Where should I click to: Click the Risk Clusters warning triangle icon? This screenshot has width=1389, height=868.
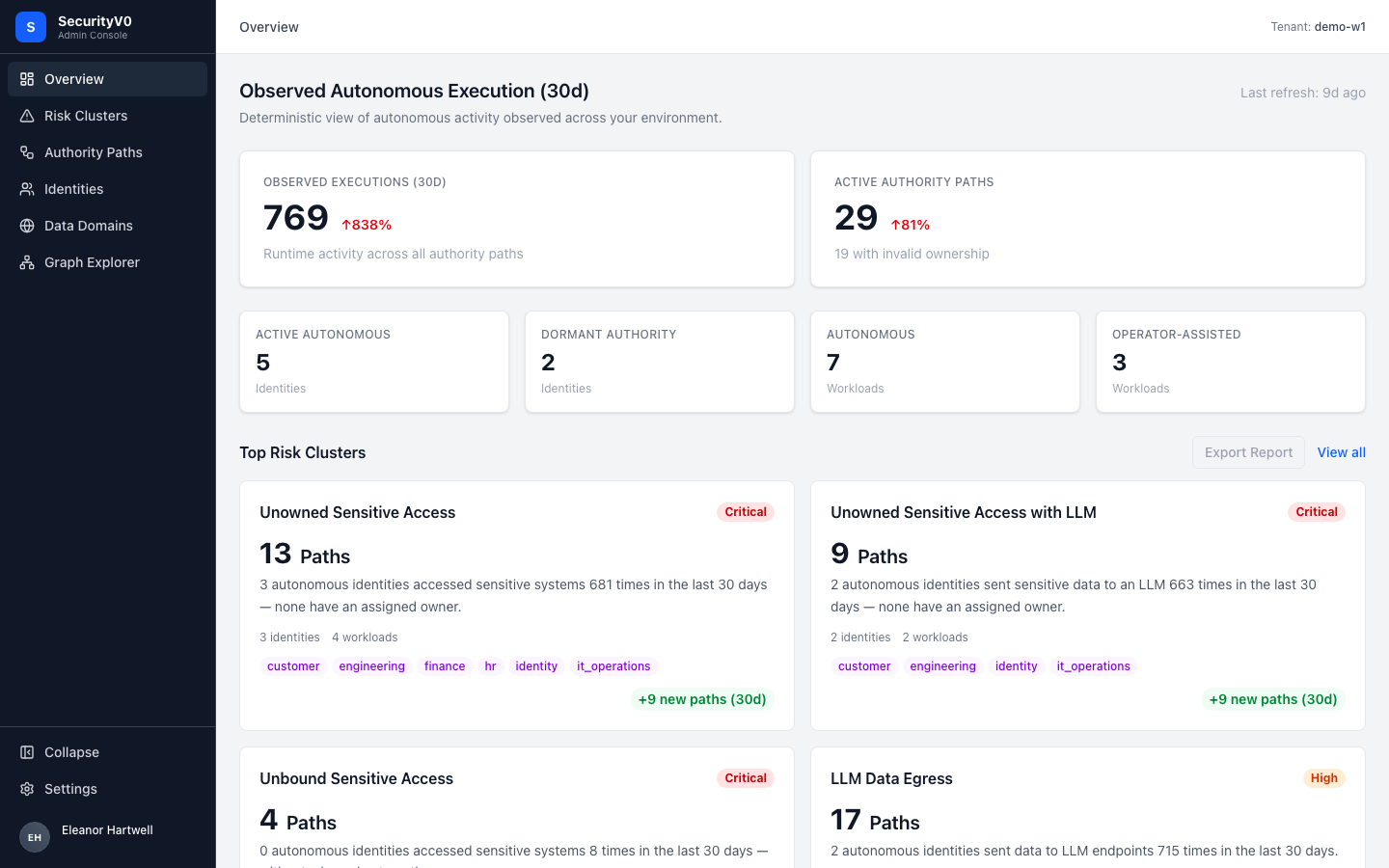coord(27,116)
